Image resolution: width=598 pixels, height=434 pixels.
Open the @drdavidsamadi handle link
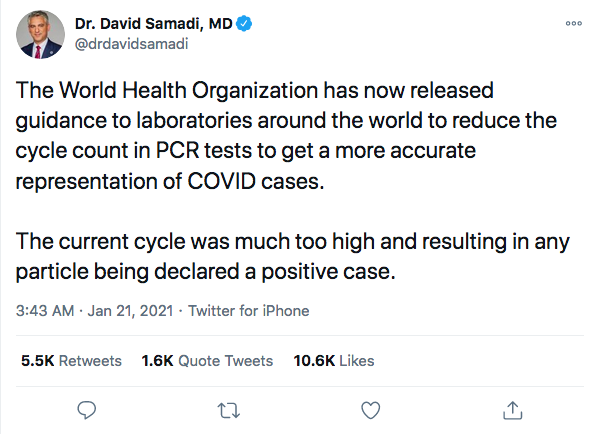(x=132, y=44)
